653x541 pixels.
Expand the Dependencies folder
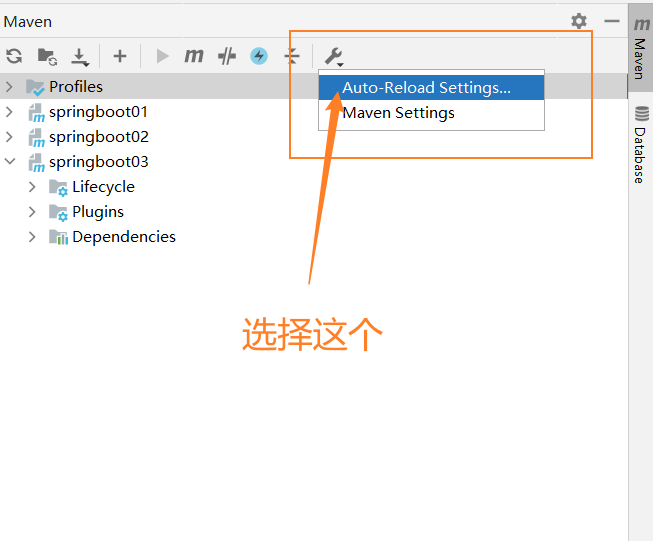[x=32, y=237]
